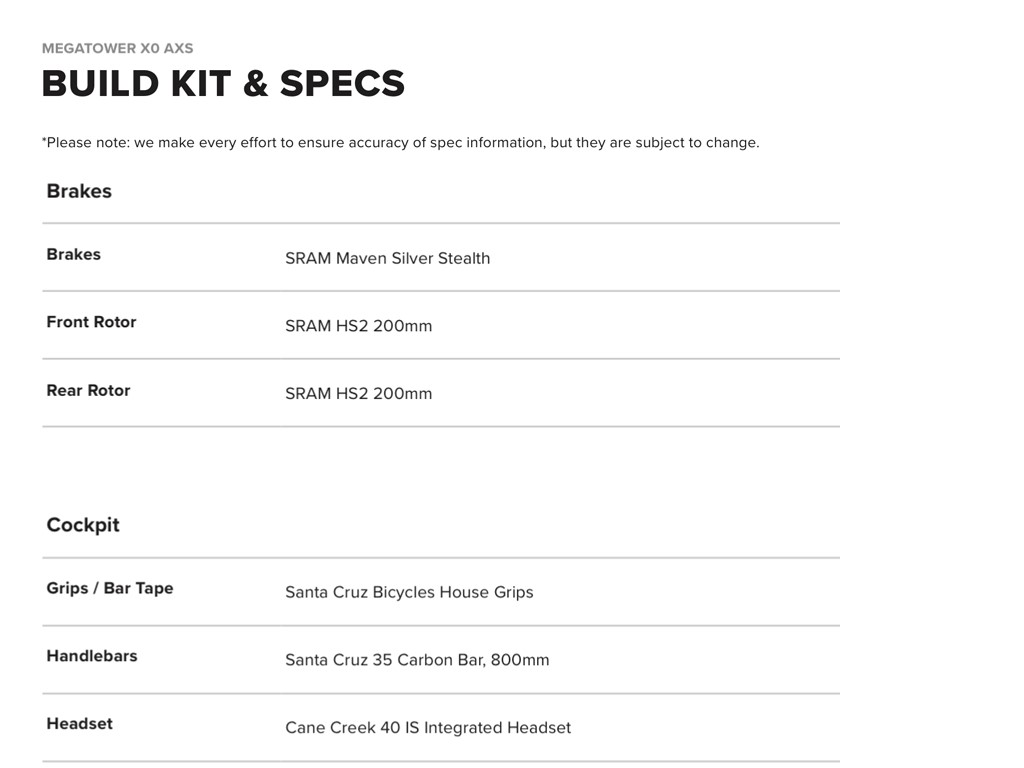The image size is (1024, 768).
Task: Click the spec accuracy disclaimer note
Action: coord(400,142)
